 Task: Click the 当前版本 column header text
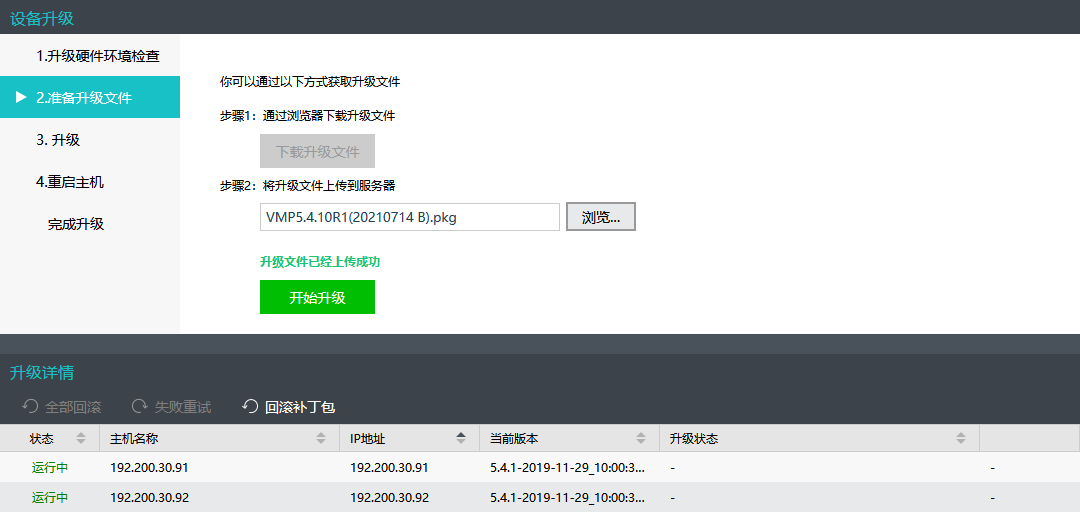click(x=514, y=439)
